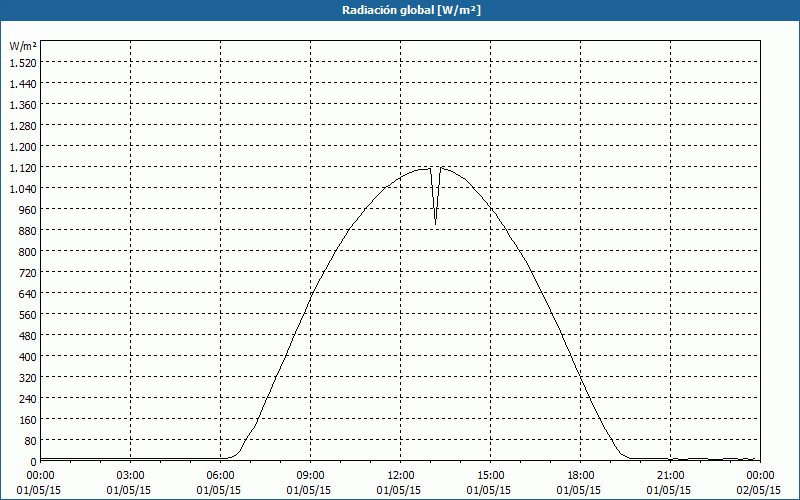Select the 560 y-axis value
800x500 pixels.
pyautogui.click(x=28, y=315)
